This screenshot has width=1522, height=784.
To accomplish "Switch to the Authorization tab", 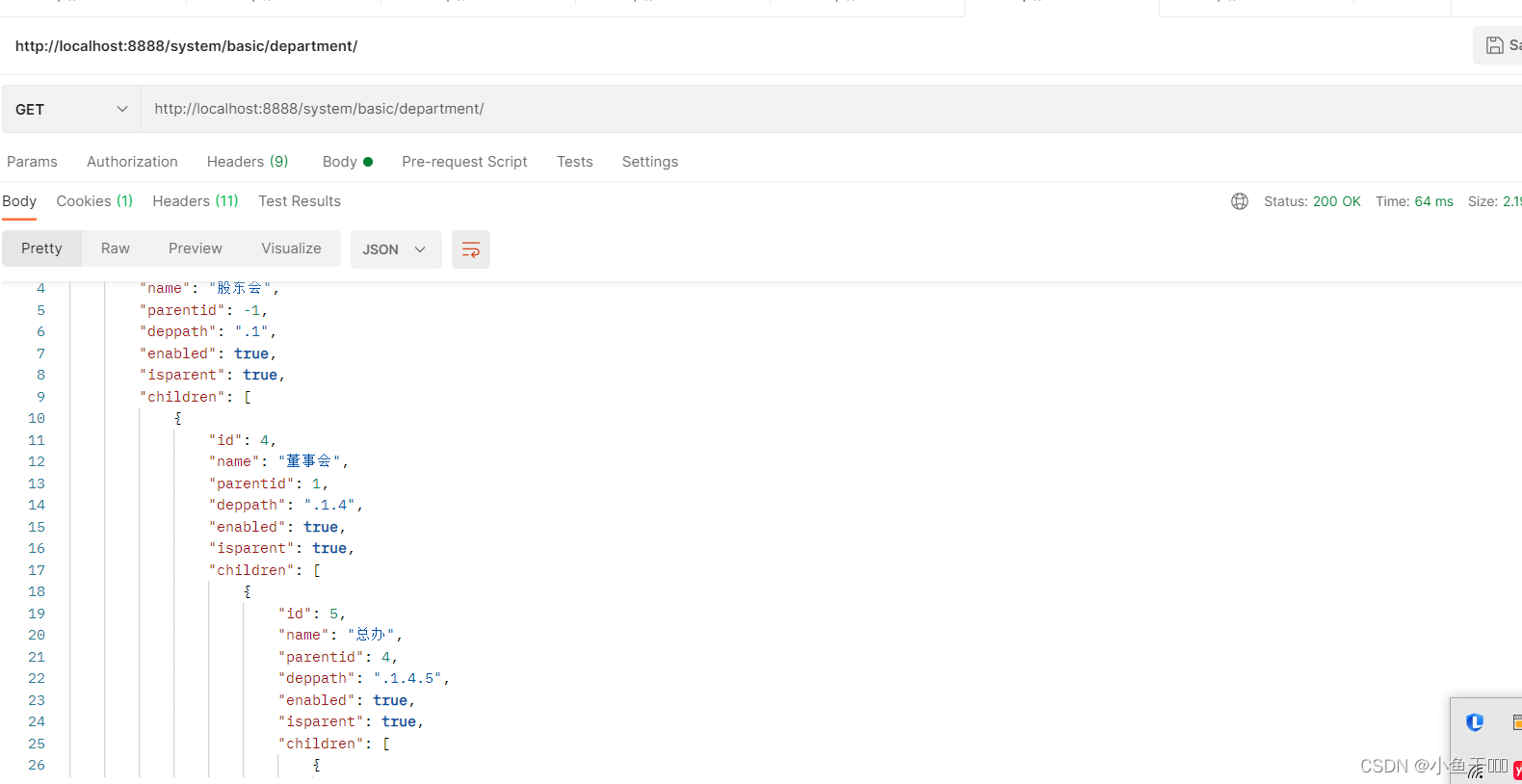I will pyautogui.click(x=132, y=162).
